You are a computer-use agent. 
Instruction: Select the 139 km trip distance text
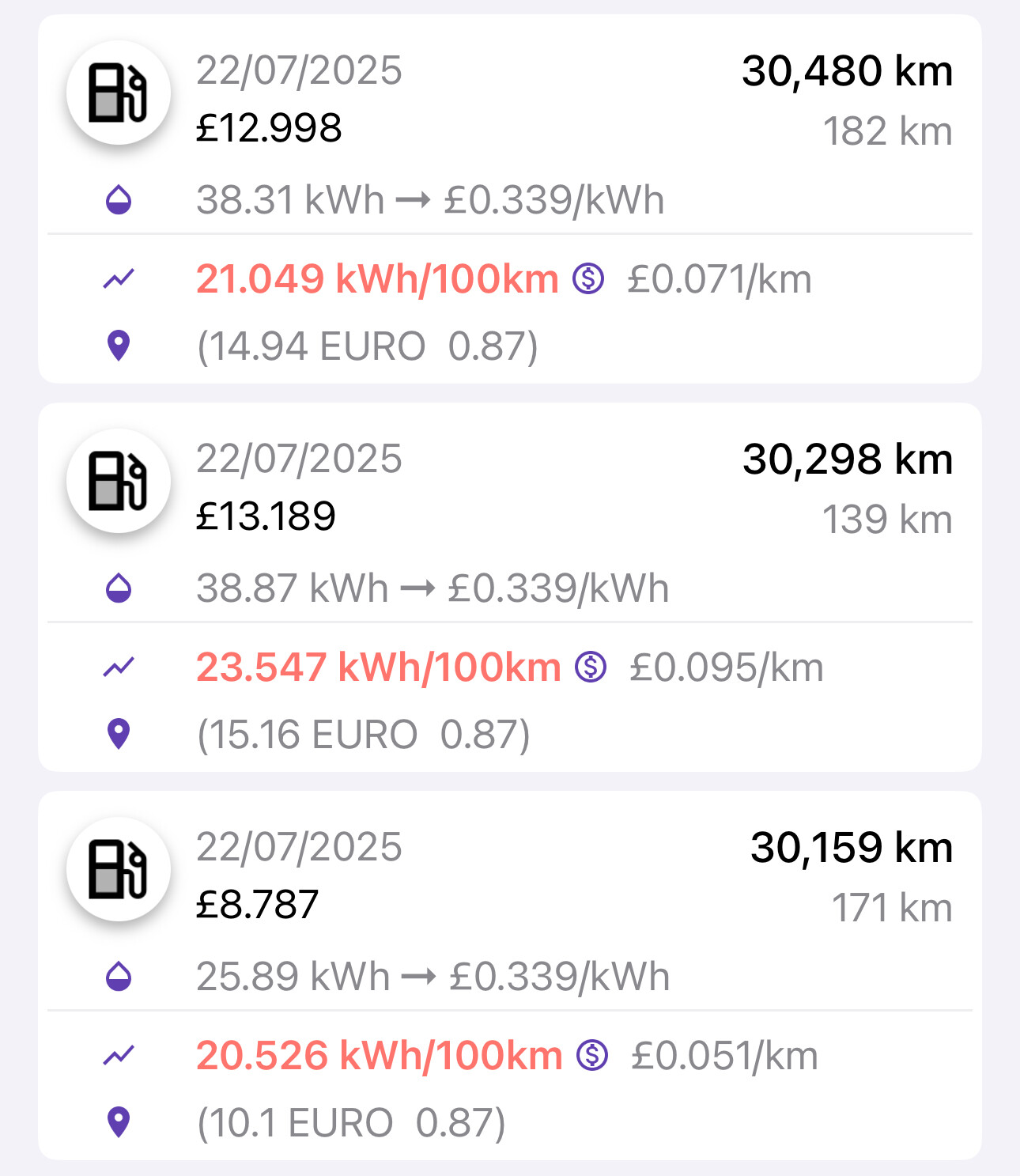click(x=887, y=520)
